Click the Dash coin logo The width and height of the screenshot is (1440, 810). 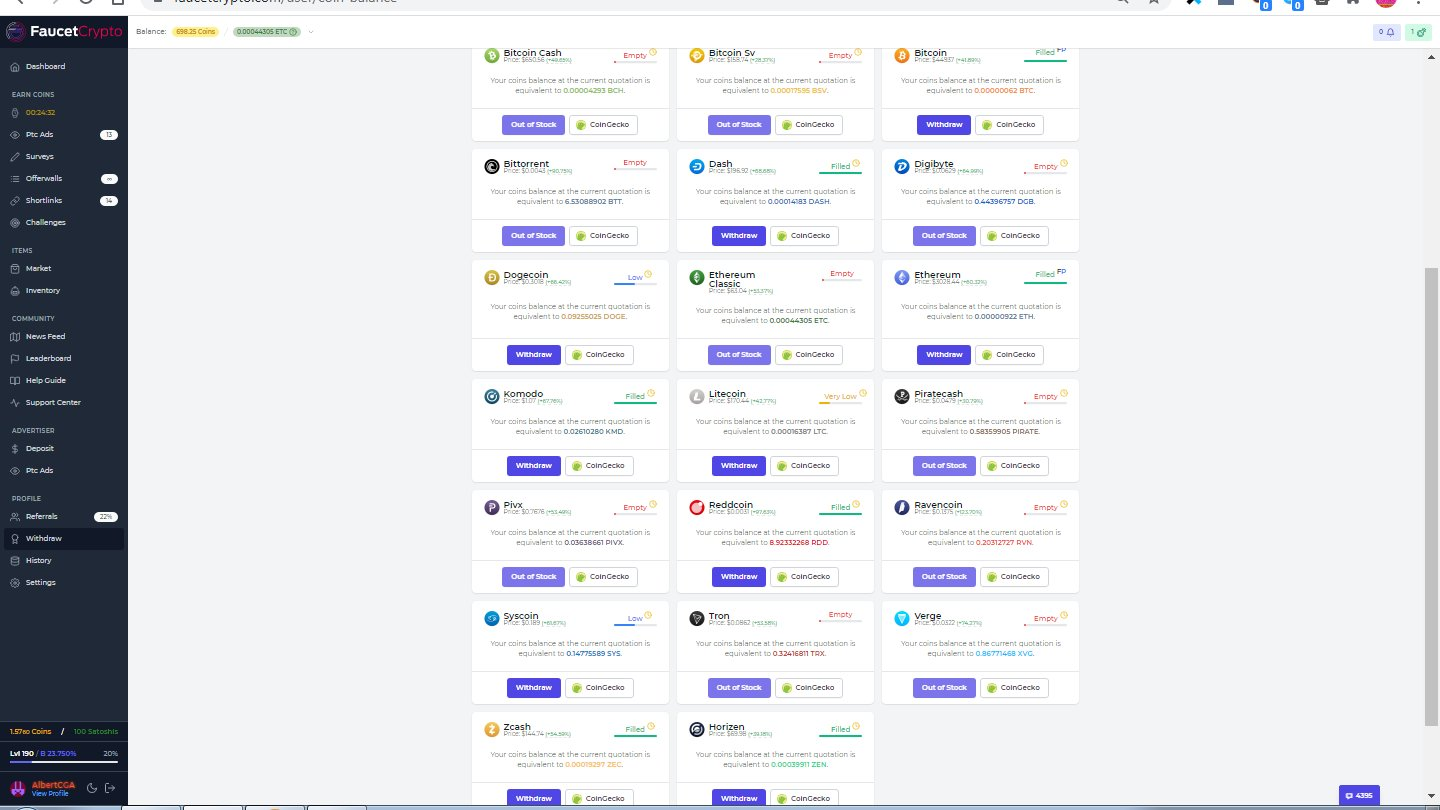click(697, 167)
